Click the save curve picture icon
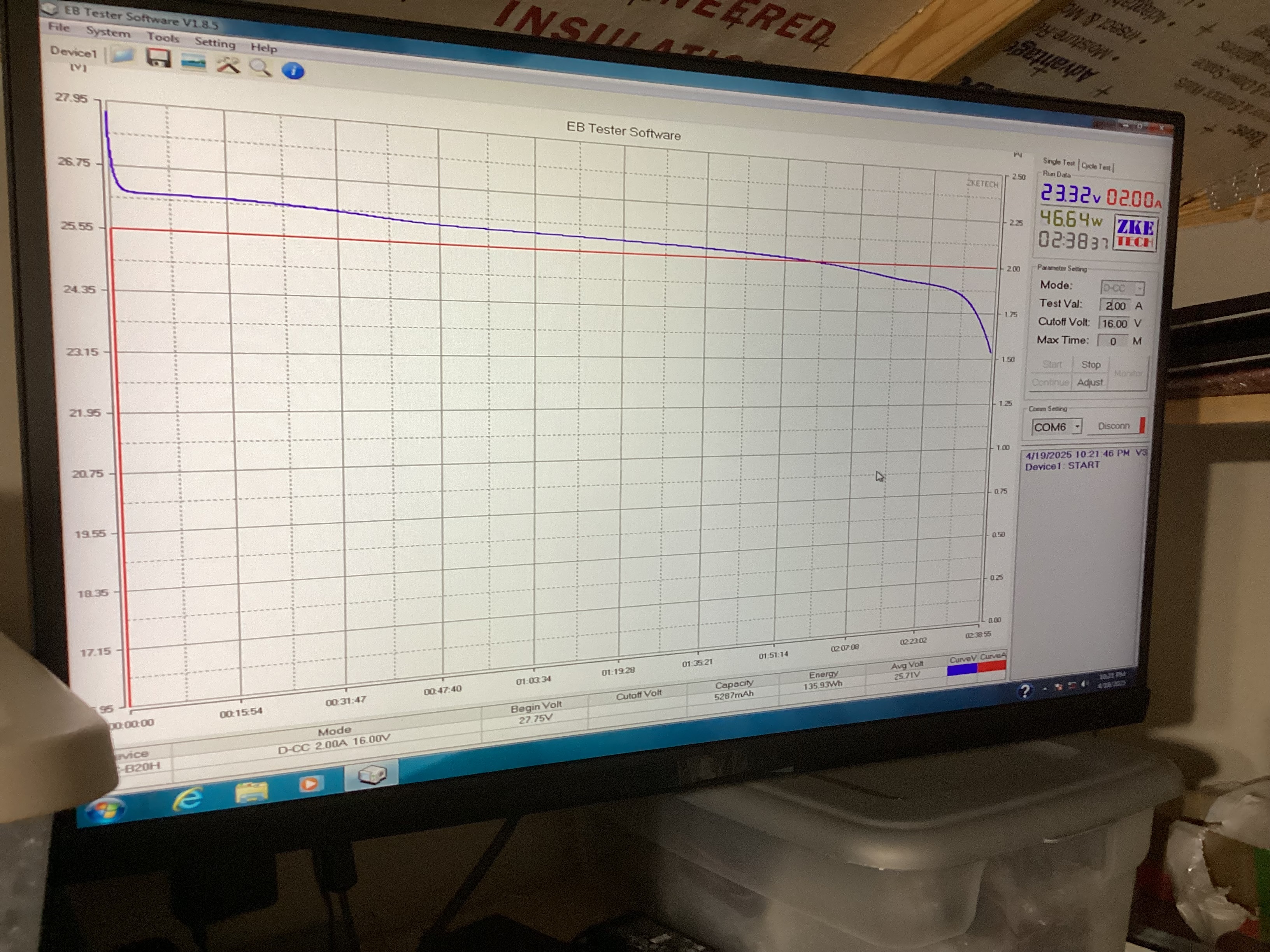This screenshot has width=1270, height=952. 193,62
